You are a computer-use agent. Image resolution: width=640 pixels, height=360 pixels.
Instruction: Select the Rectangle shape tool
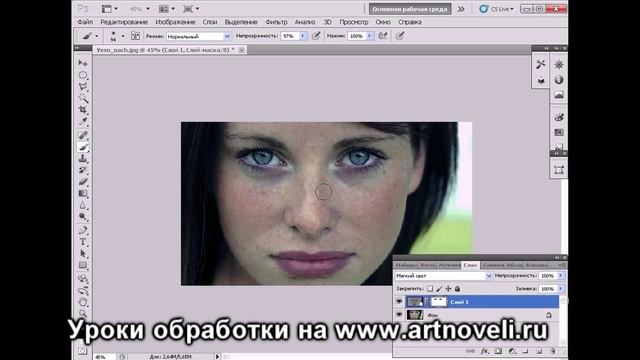tap(83, 265)
